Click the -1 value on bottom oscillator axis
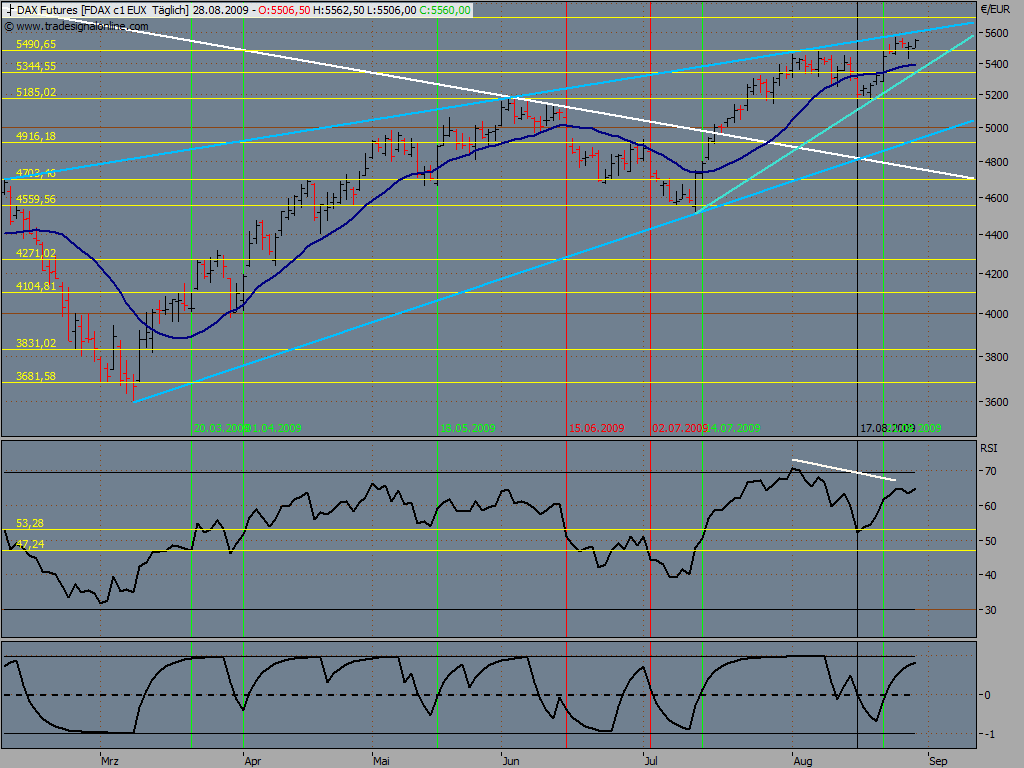The image size is (1024, 768). point(990,735)
